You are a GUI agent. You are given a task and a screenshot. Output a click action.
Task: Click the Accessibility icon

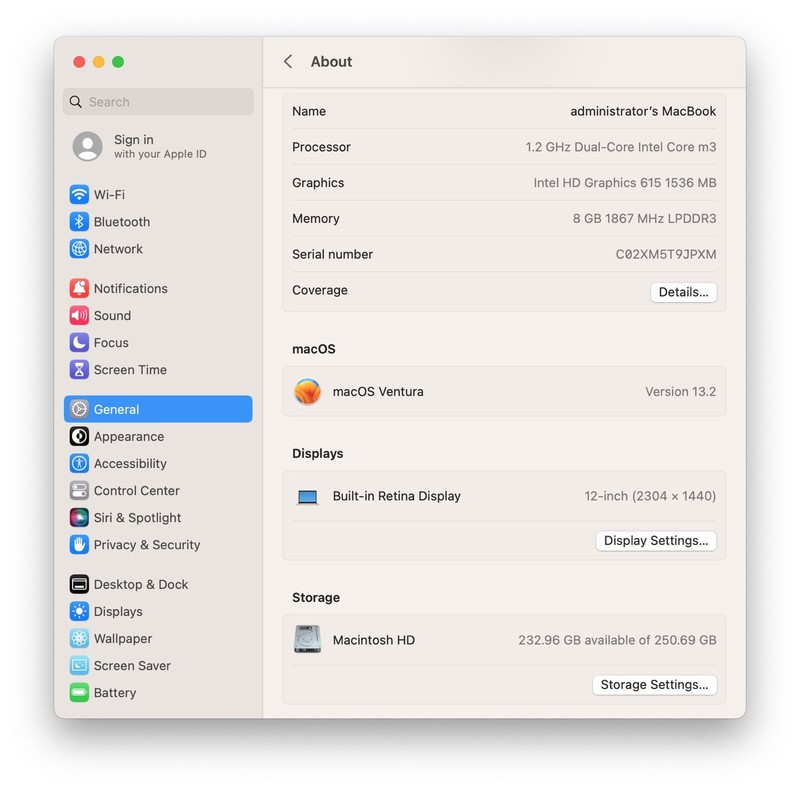click(79, 463)
